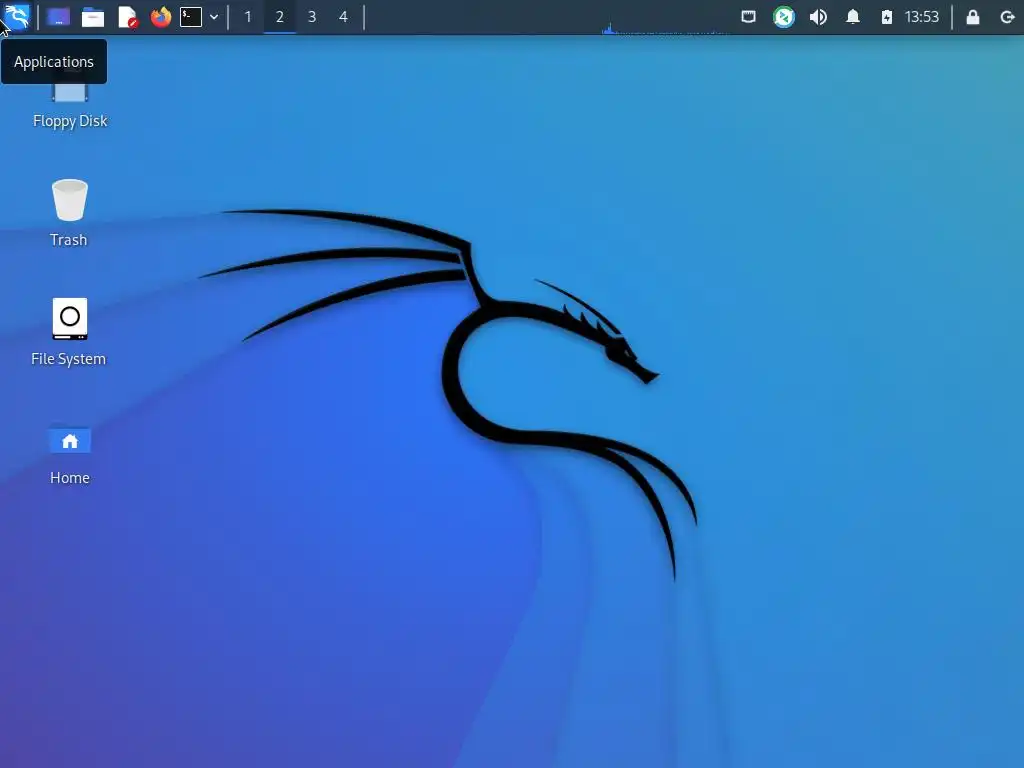Click the 13:53 clock

click(921, 17)
